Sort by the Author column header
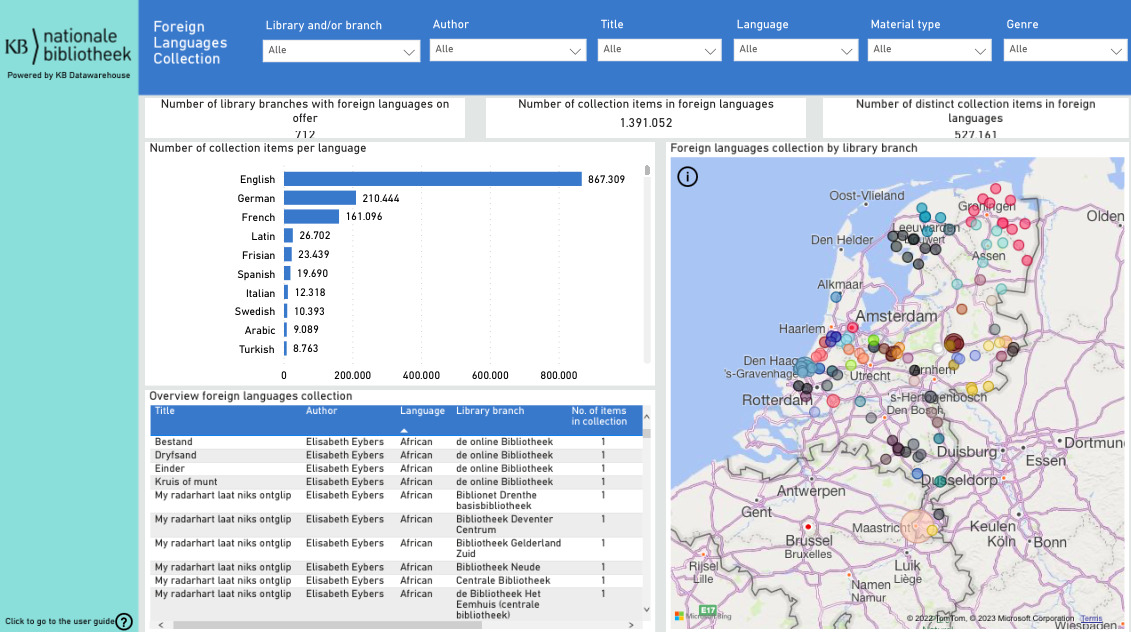Screen dimensions: 1131x632 click(x=322, y=411)
